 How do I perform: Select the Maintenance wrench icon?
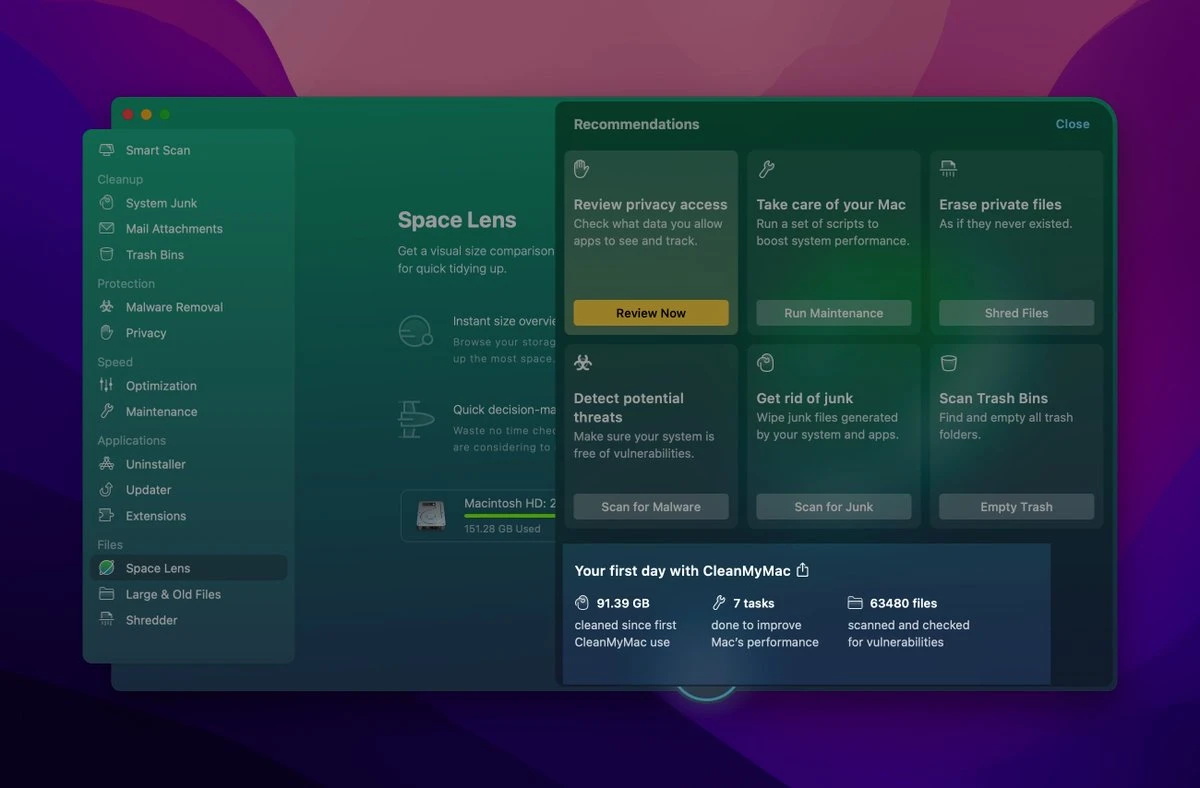coord(106,412)
